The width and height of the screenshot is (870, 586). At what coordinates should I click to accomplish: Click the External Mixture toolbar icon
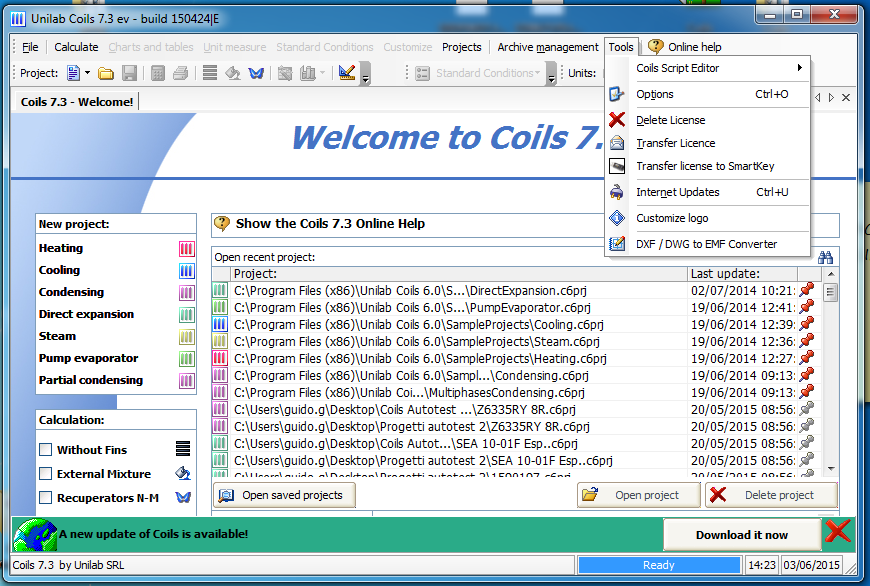[232, 73]
